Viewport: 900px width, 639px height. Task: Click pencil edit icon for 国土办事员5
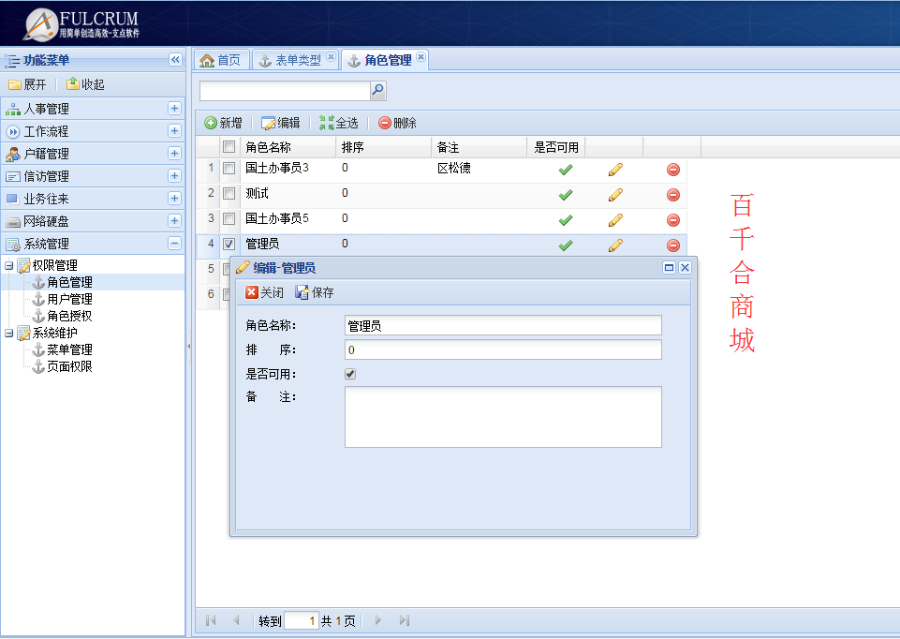(x=615, y=220)
